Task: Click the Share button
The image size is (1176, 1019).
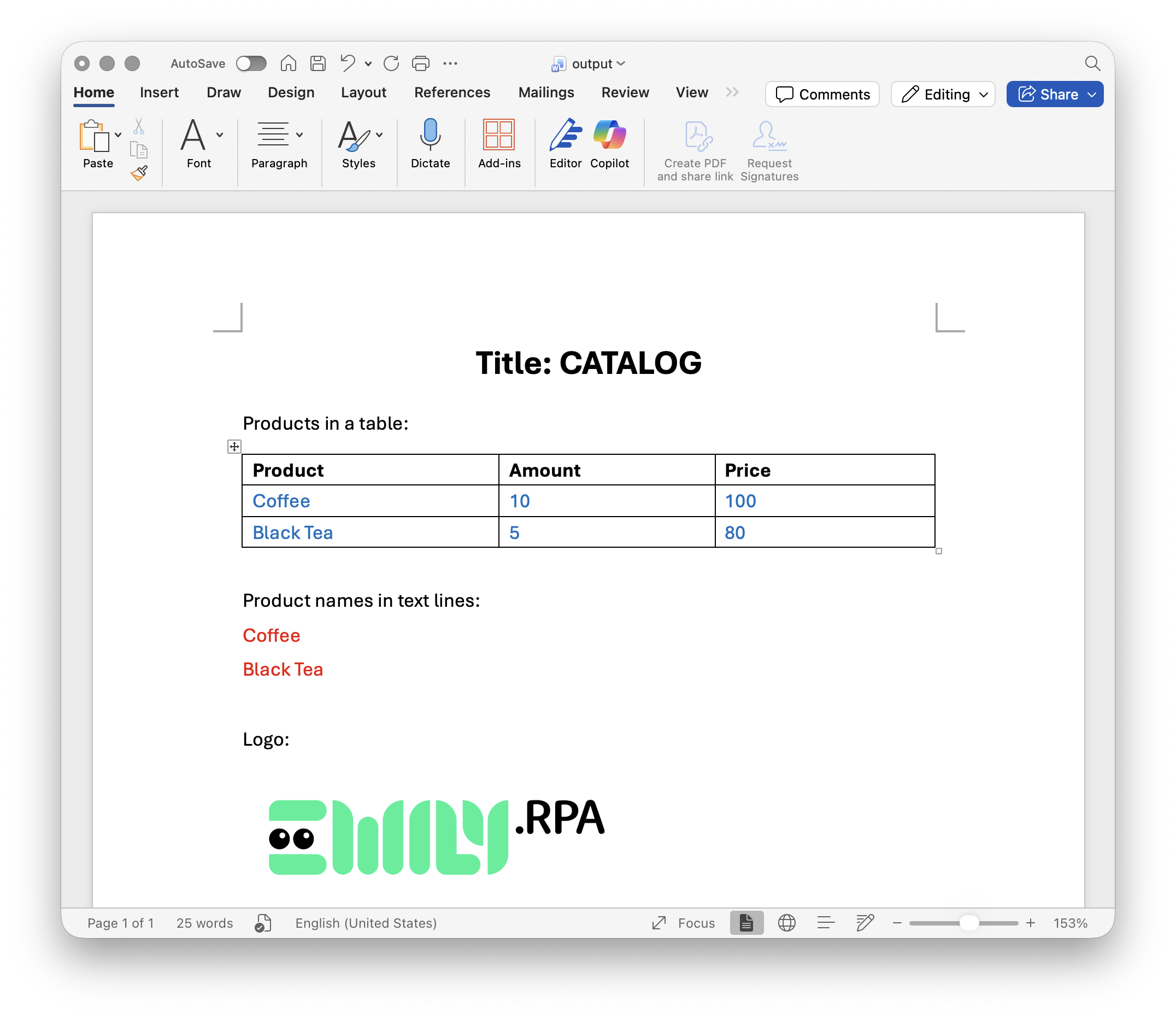Action: point(1048,95)
